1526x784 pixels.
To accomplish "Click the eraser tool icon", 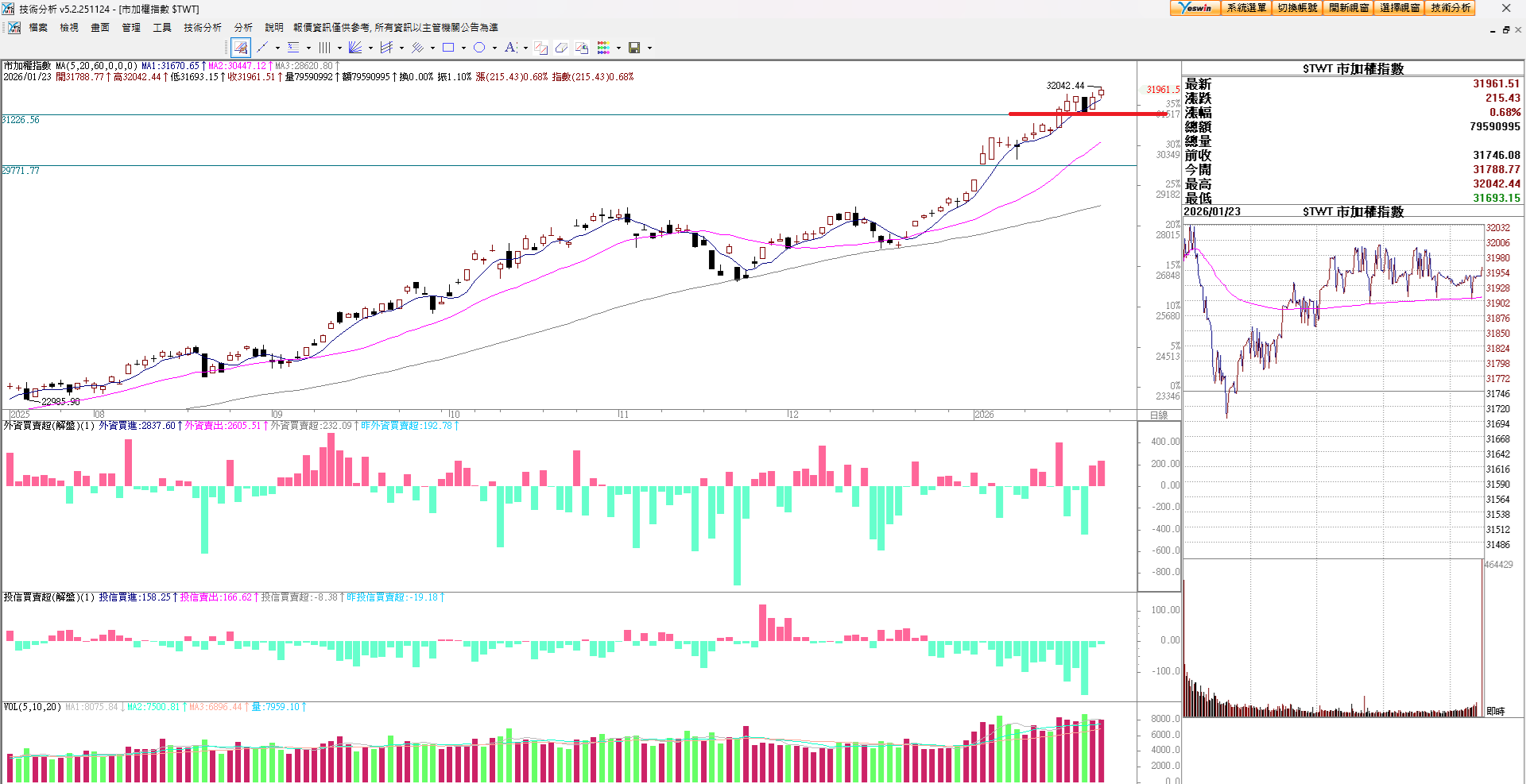I will (x=561, y=48).
